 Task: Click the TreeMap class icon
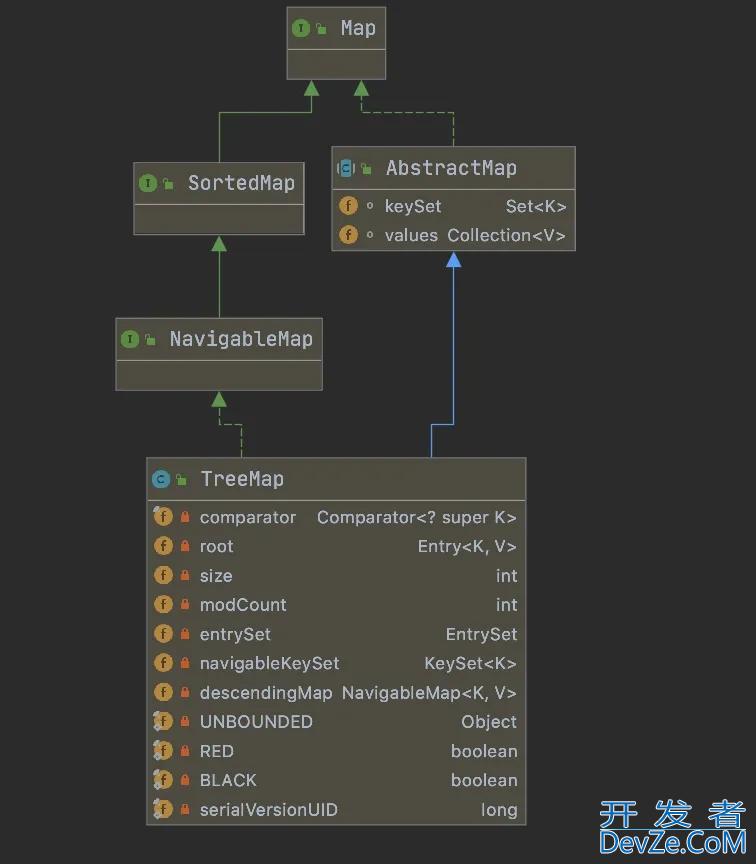161,479
